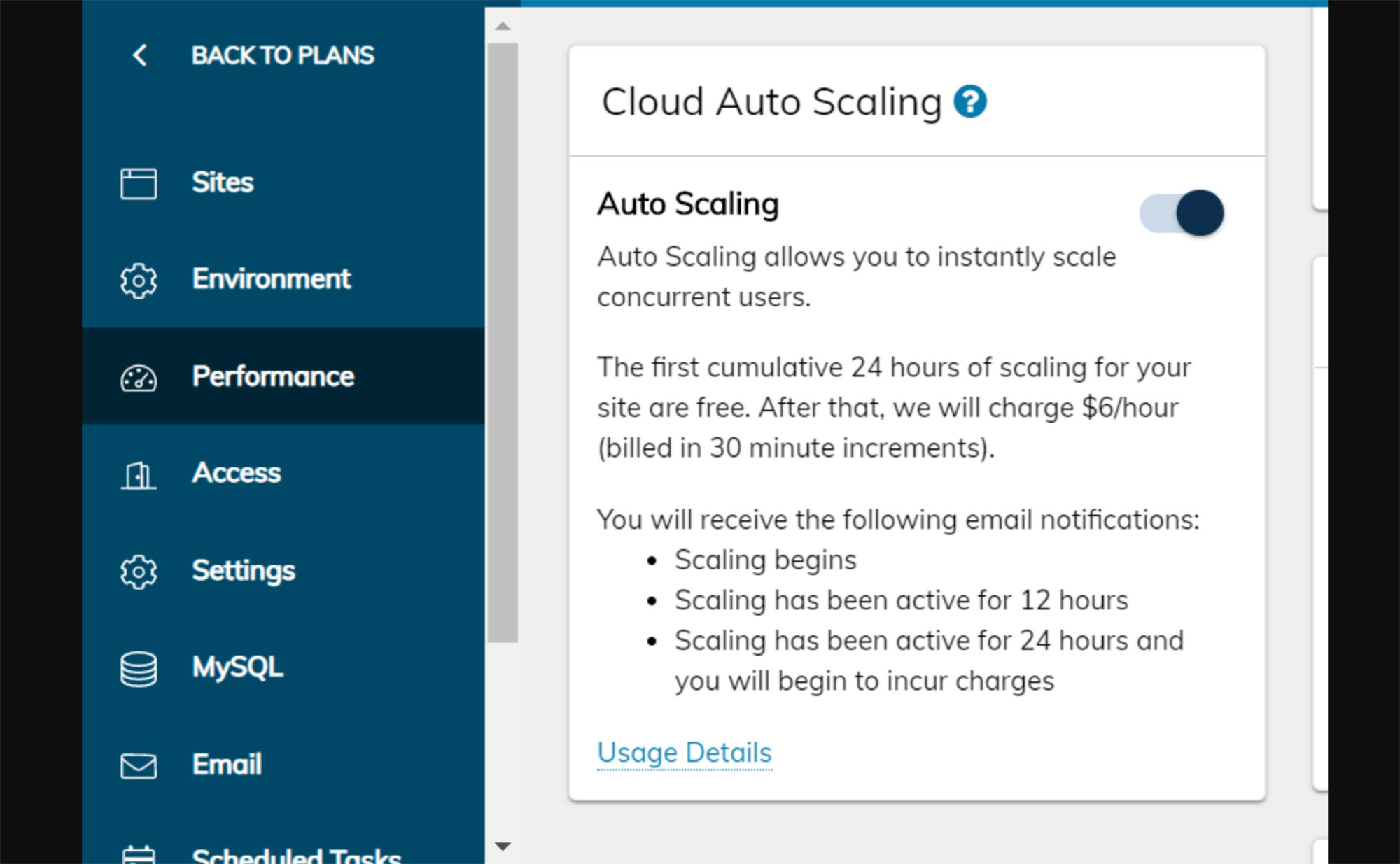Open the Usage Details link
Image resolution: width=1400 pixels, height=864 pixels.
click(x=684, y=753)
